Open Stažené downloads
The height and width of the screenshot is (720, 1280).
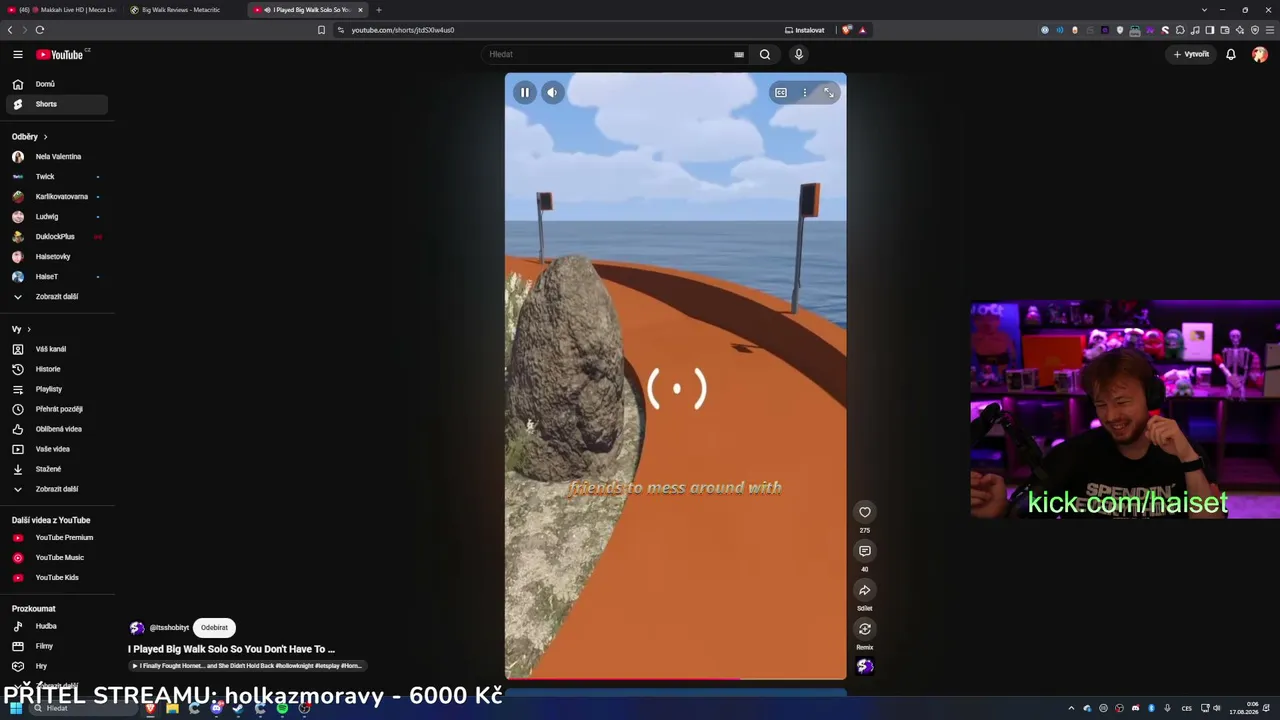(57, 469)
